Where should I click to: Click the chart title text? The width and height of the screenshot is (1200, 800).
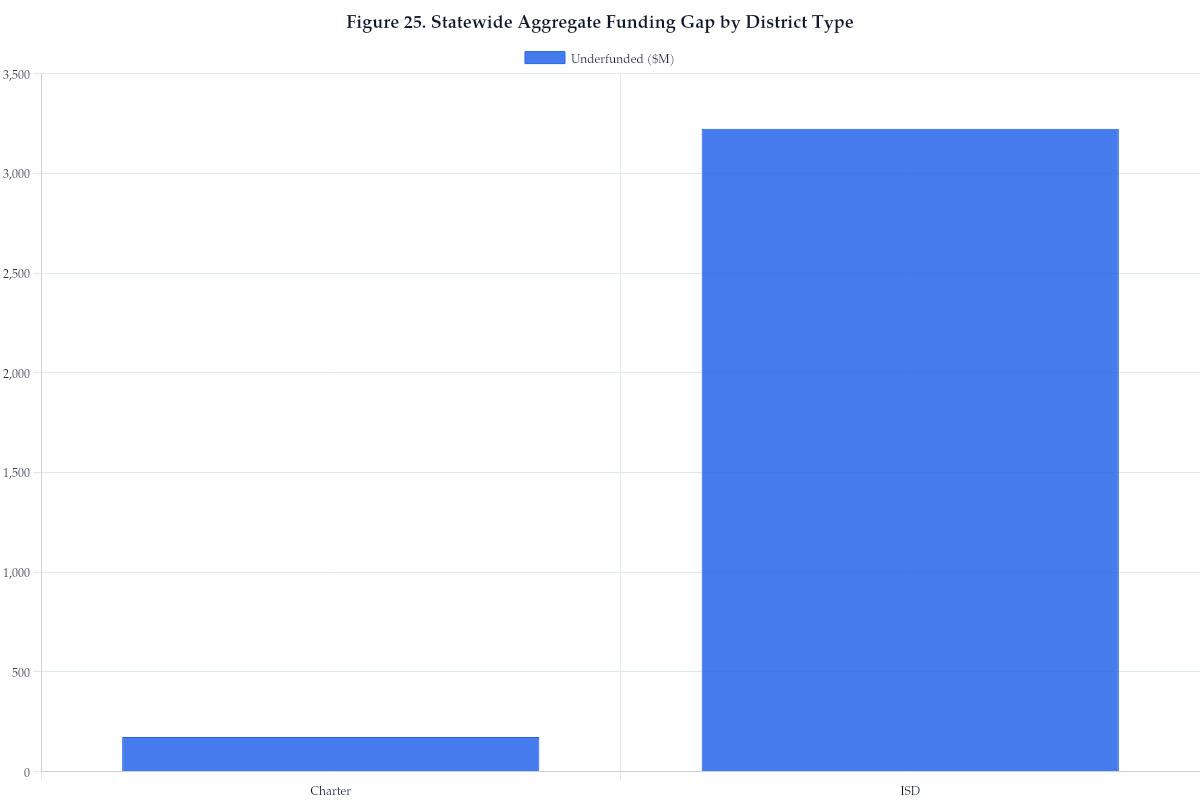click(599, 22)
